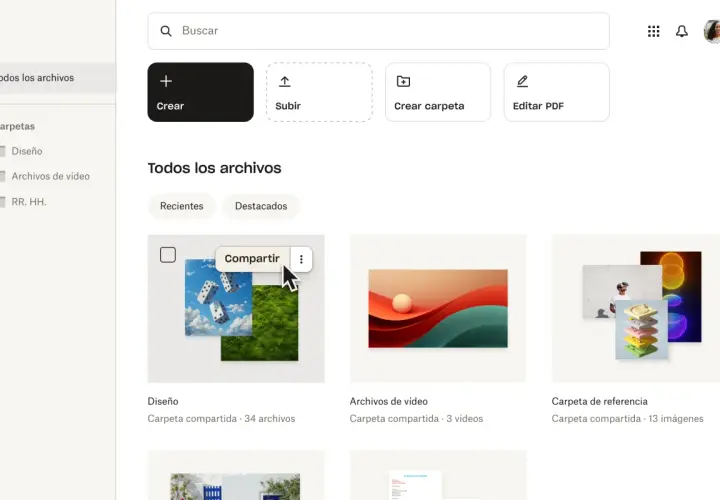
Task: Open the Carpeta de referencia thumbnail
Action: point(636,309)
